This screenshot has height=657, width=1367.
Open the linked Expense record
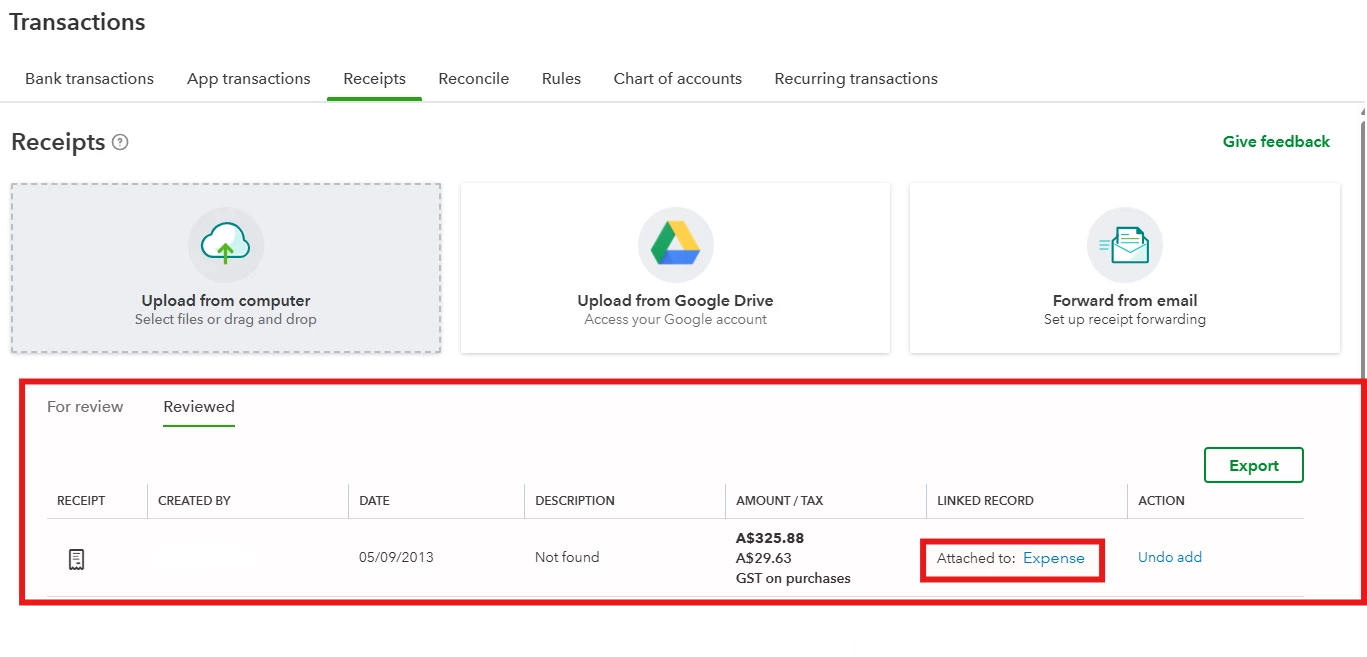pyautogui.click(x=1054, y=558)
